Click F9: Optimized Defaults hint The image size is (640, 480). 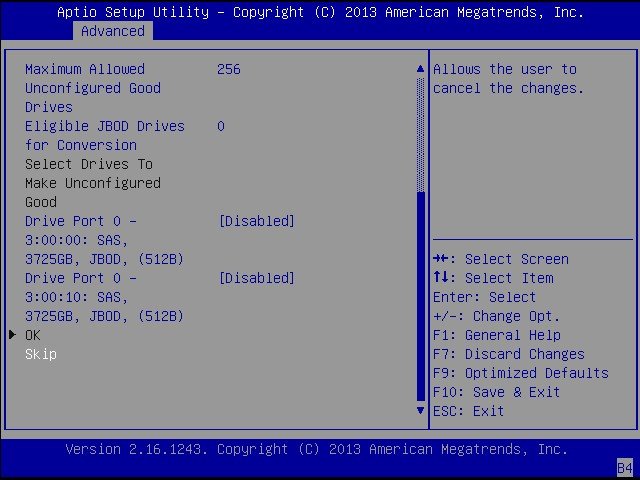(521, 373)
